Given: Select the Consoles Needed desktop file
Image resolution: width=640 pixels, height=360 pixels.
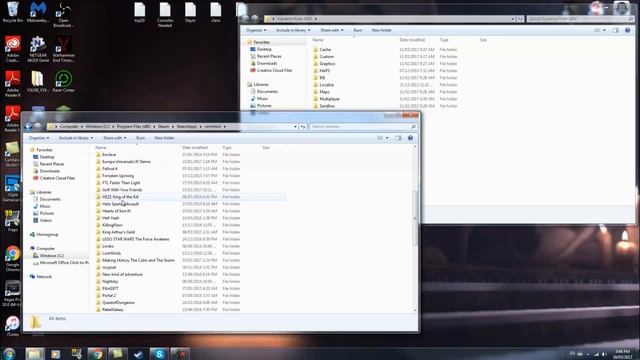Looking at the screenshot, I should point(165,14).
